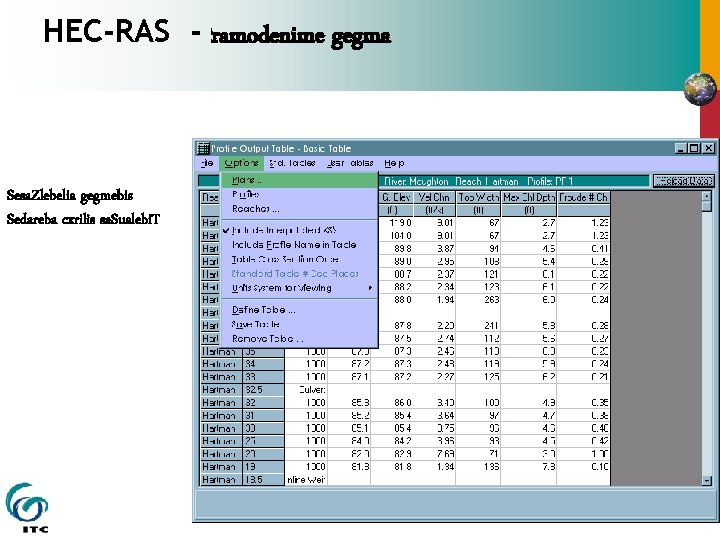Select Define Table... menu entry
The height and width of the screenshot is (540, 720).
click(x=299, y=310)
